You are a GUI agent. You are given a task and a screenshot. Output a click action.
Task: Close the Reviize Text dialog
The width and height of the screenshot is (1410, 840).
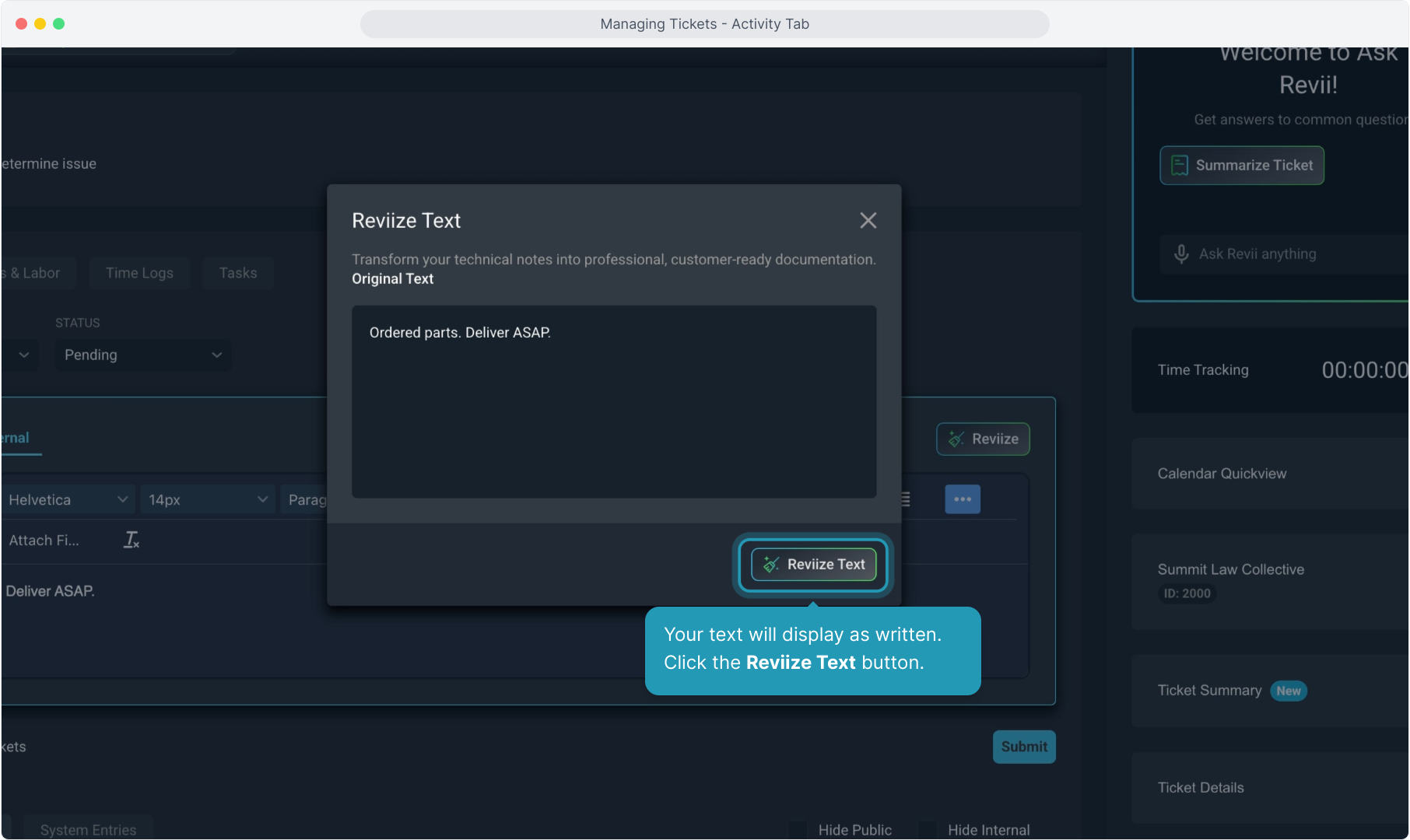point(868,221)
